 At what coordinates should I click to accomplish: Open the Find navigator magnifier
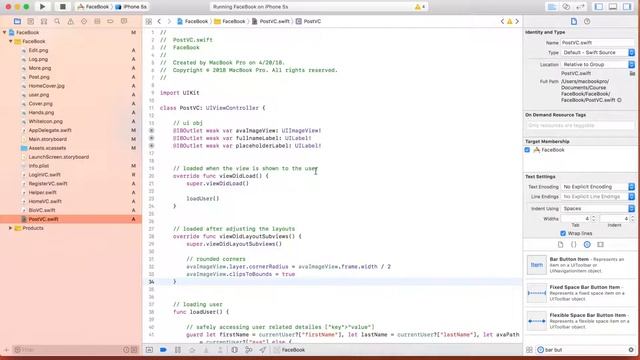[57, 21]
